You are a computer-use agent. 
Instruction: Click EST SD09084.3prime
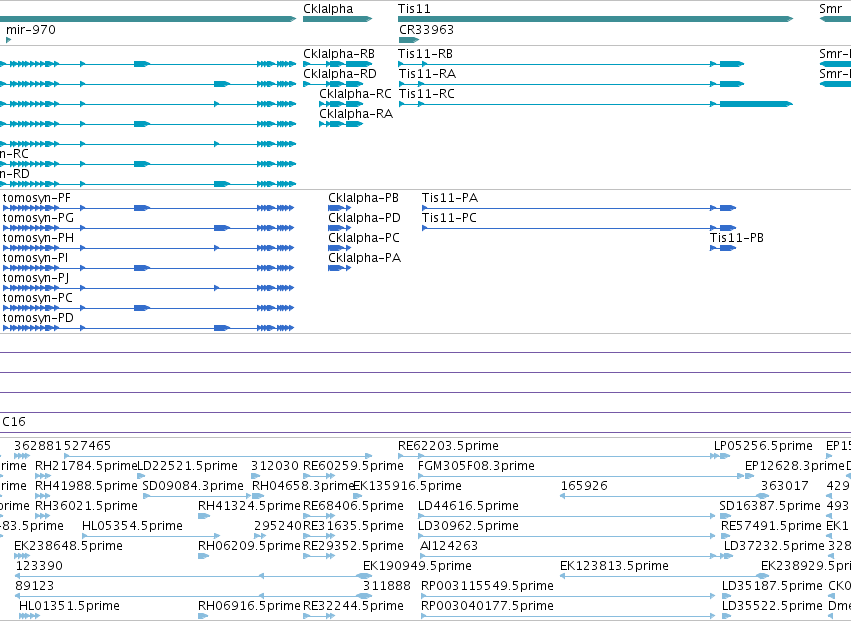click(x=196, y=496)
